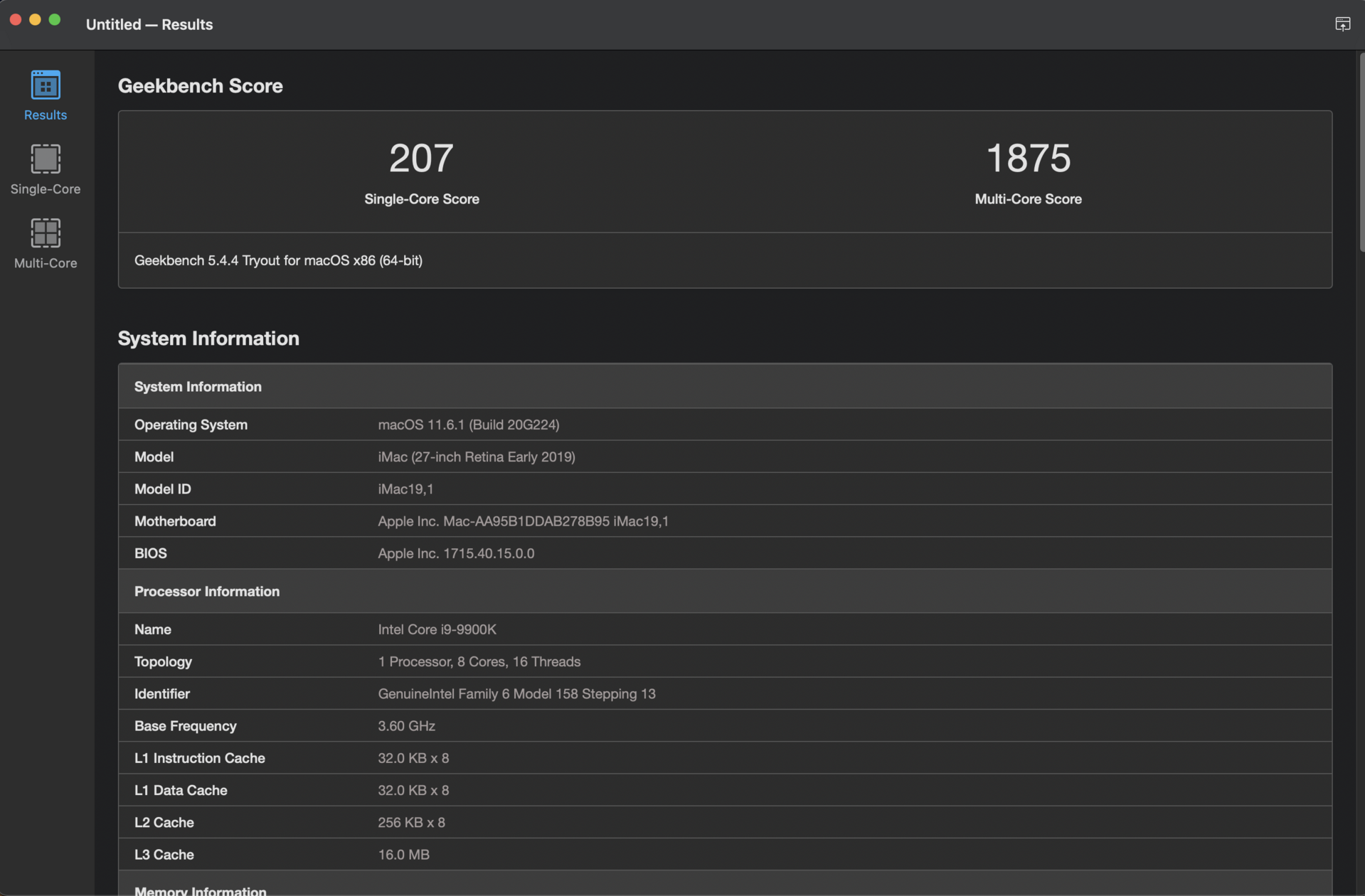This screenshot has width=1365, height=896.
Task: Select GenuineIntel Family 6 Model 158 value
Action: click(x=516, y=693)
